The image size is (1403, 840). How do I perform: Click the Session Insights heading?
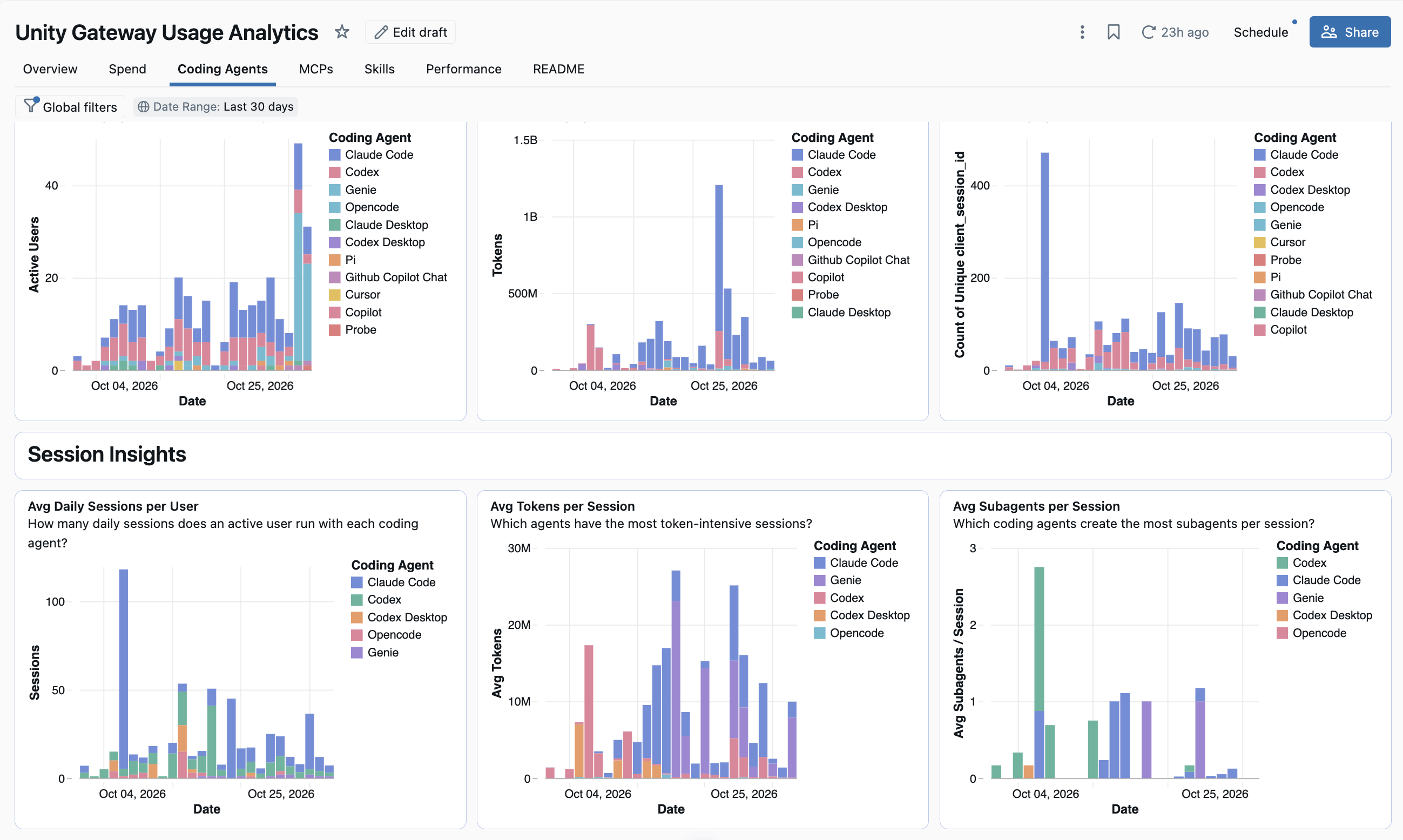click(x=107, y=455)
